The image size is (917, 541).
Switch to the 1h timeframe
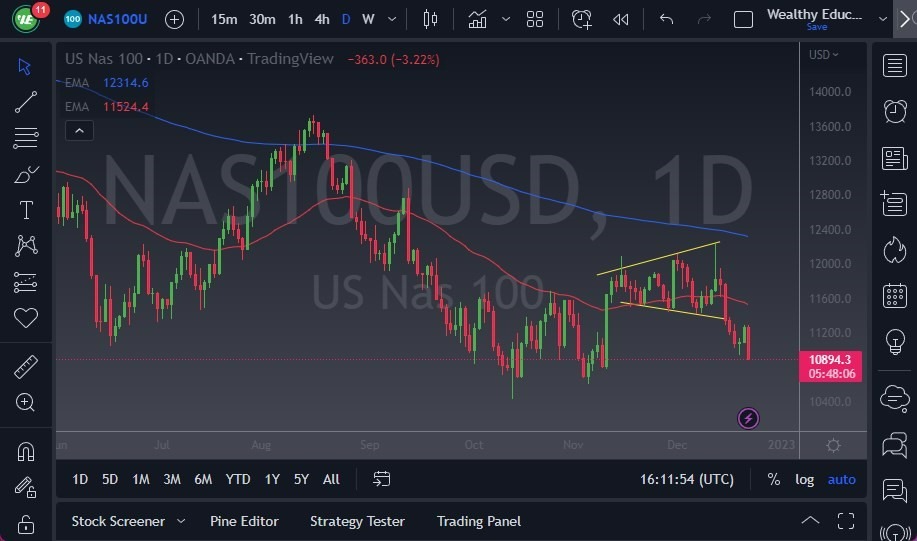coord(295,19)
